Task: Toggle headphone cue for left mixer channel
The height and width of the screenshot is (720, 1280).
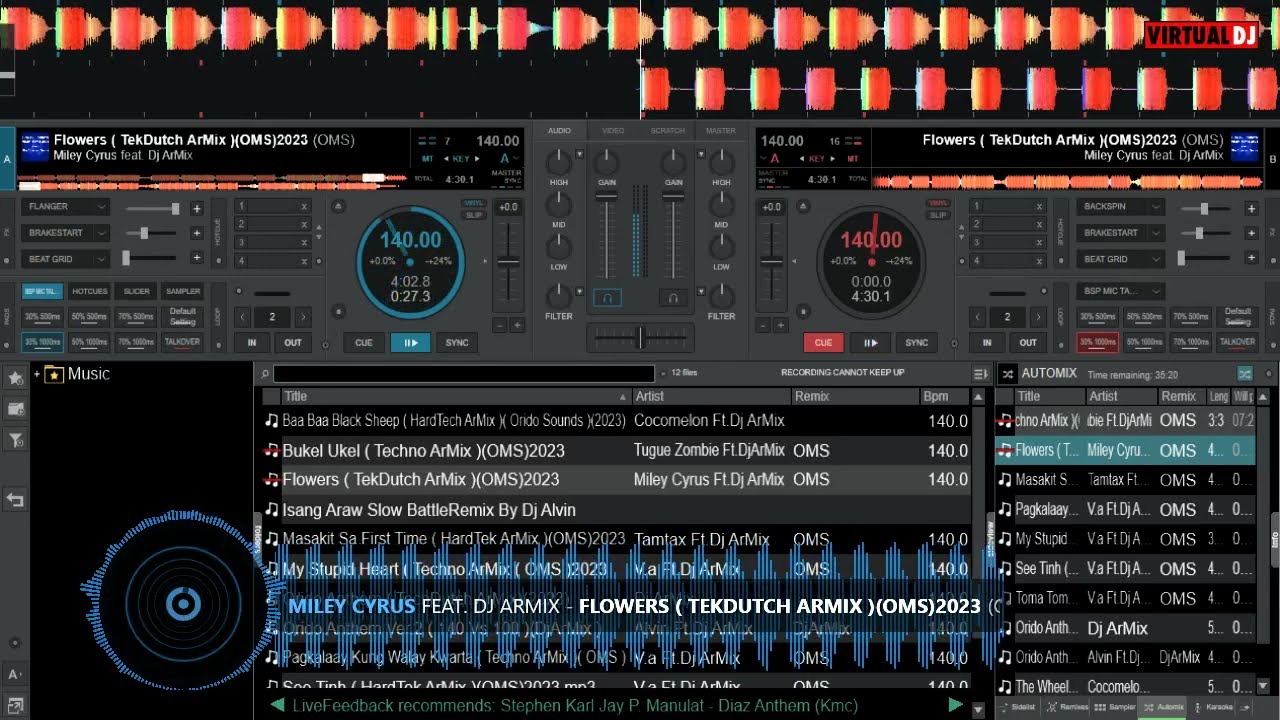Action: click(607, 297)
